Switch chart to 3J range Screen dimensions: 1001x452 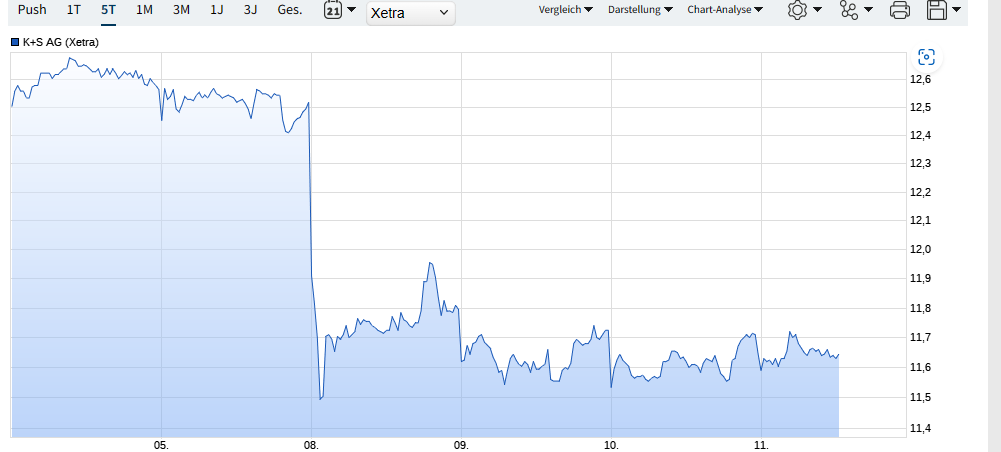pyautogui.click(x=250, y=10)
